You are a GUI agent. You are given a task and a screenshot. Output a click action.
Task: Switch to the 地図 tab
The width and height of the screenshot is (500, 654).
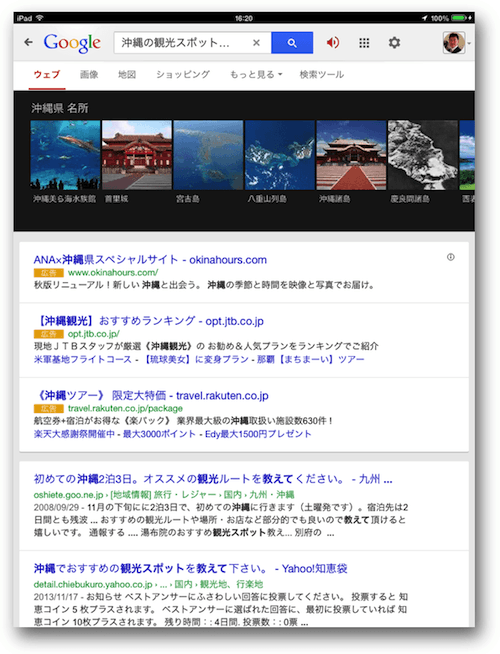click(127, 75)
